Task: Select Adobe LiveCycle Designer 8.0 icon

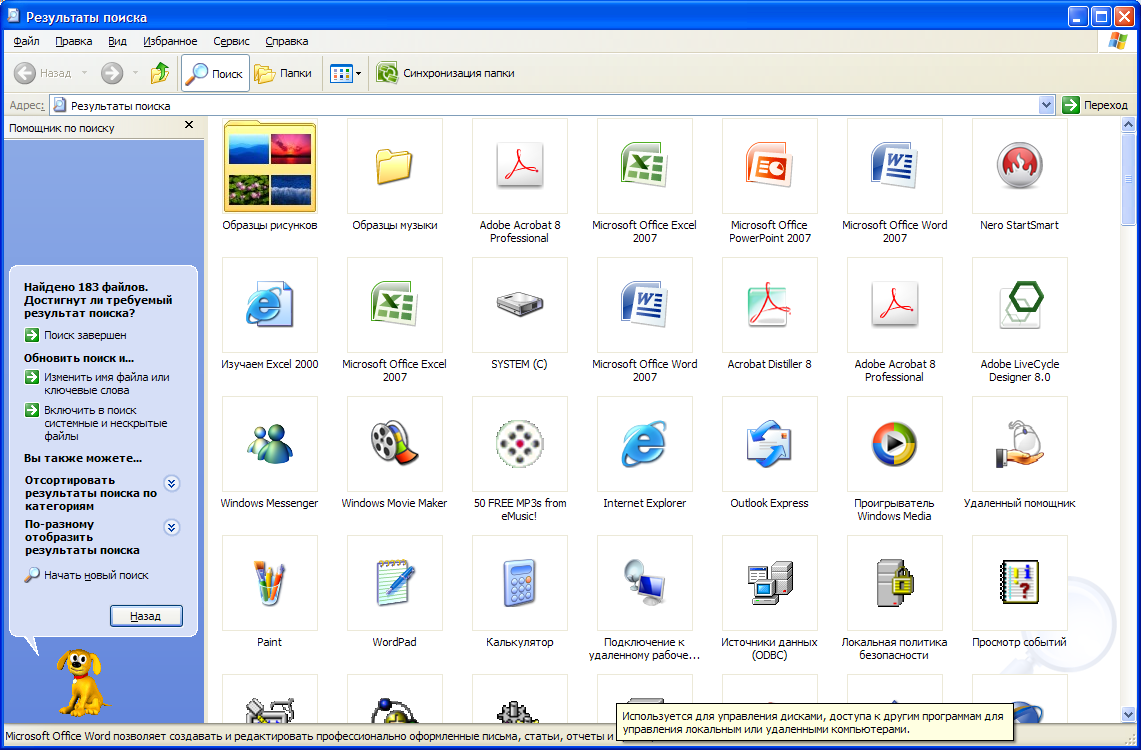Action: click(1019, 305)
